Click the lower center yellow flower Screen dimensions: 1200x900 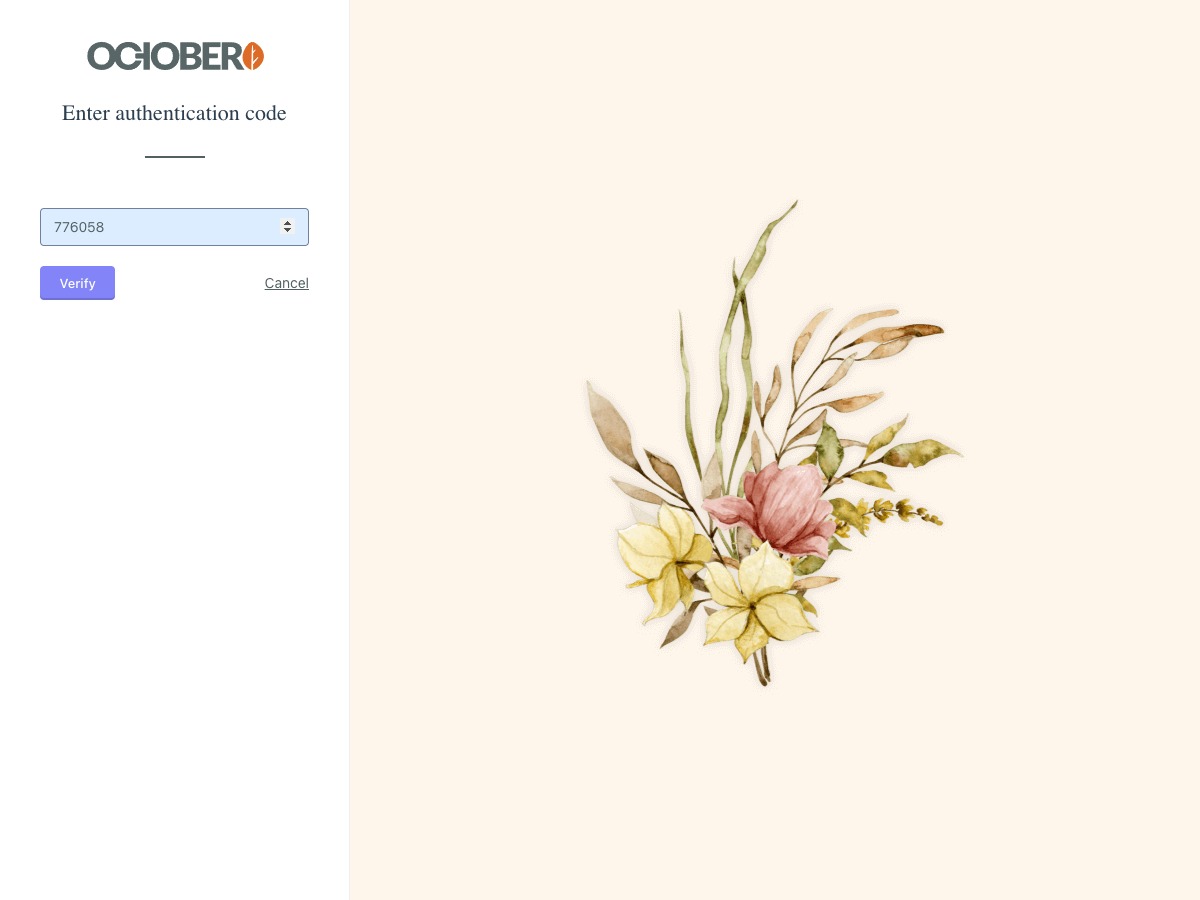click(x=760, y=600)
